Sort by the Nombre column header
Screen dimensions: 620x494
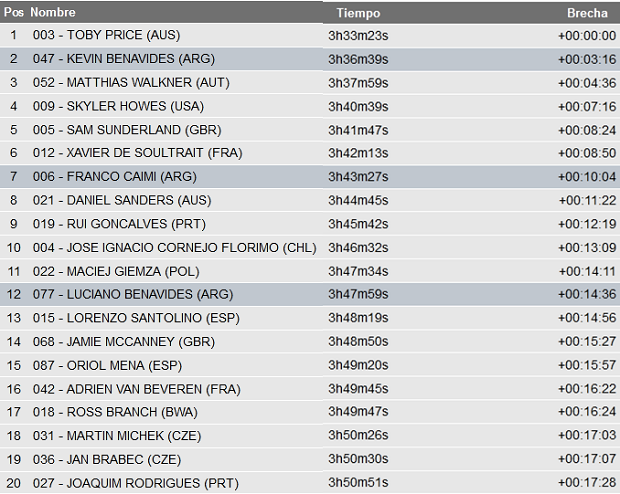[x=53, y=13]
